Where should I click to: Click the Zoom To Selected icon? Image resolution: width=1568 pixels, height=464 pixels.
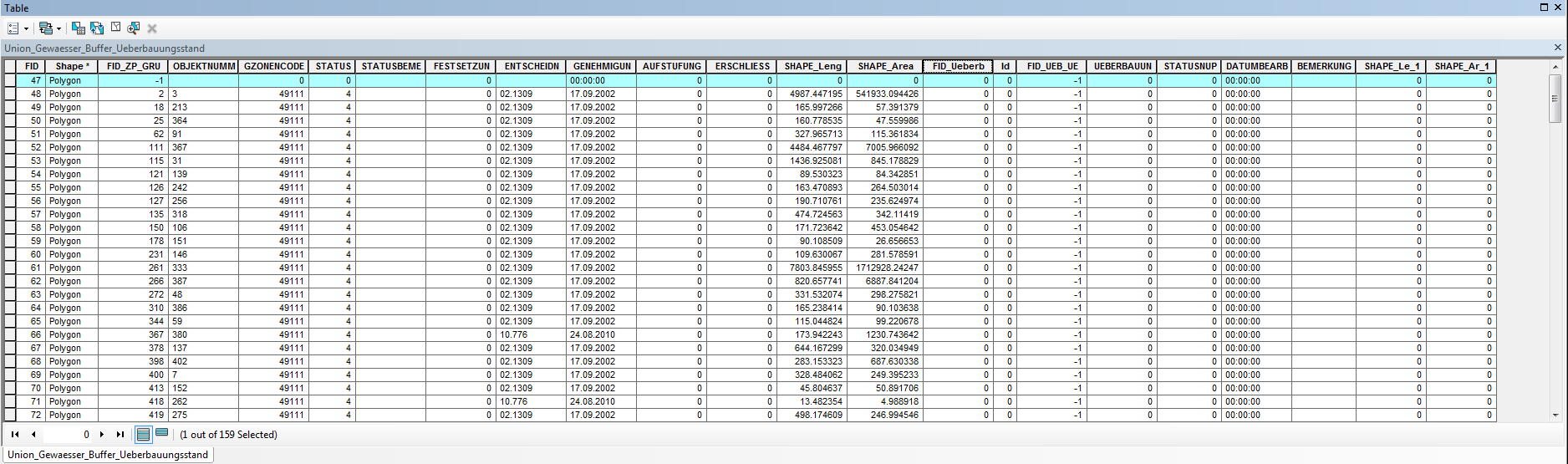point(134,28)
